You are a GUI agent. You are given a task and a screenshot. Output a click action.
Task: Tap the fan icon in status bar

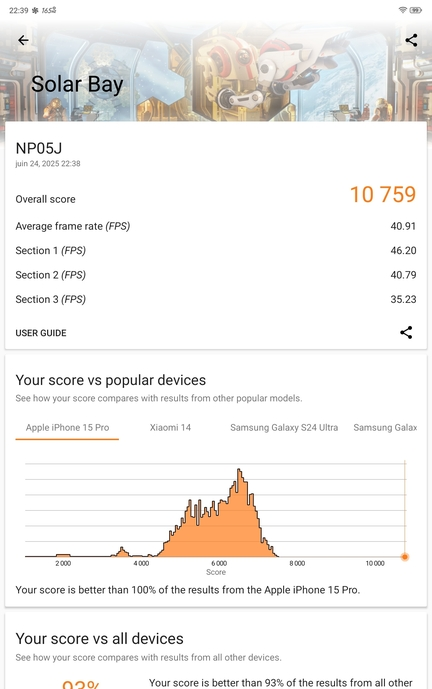click(35, 10)
